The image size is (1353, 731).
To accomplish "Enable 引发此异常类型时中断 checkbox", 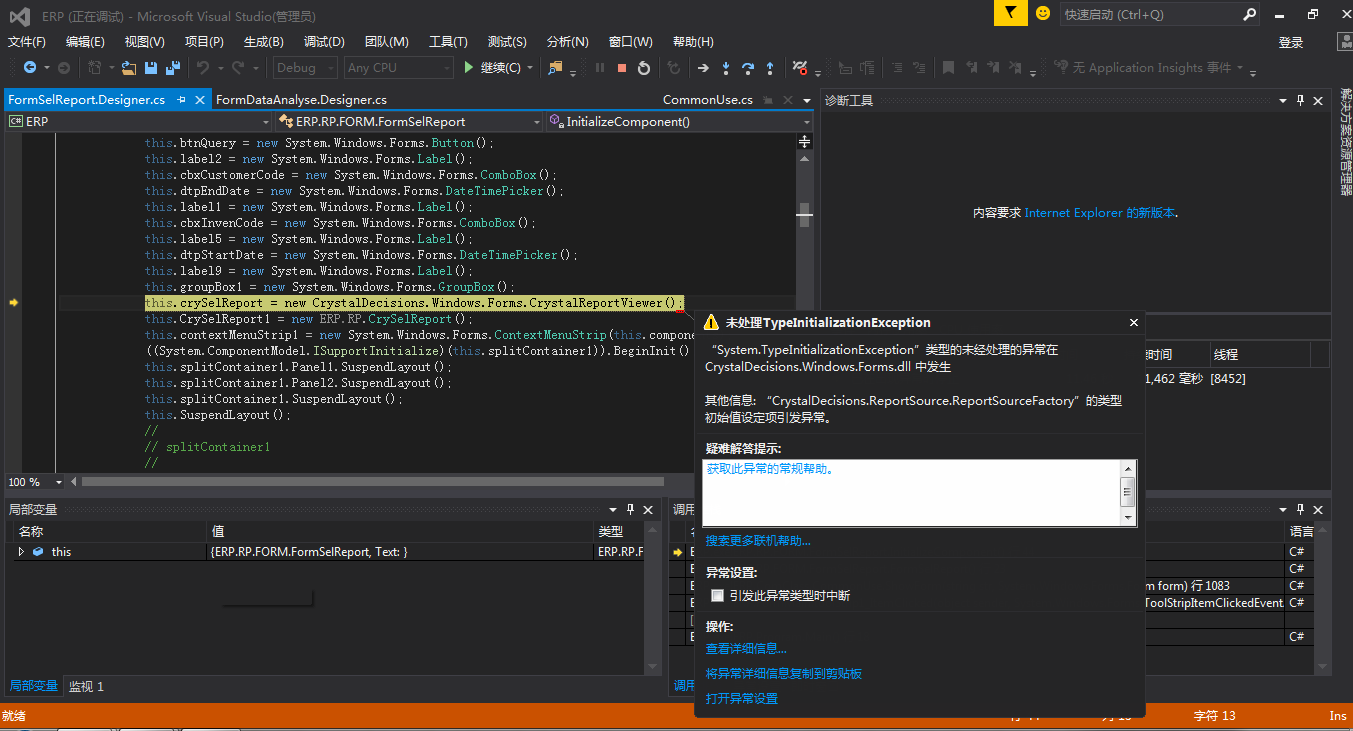I will coord(717,595).
